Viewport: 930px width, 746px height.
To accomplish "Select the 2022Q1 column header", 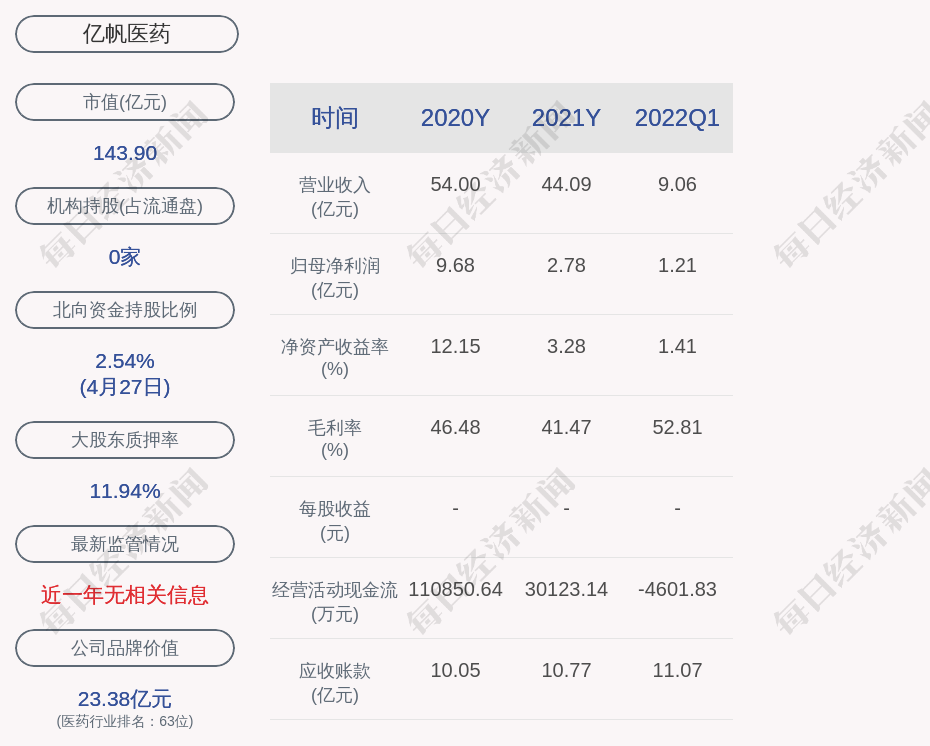I will (677, 118).
